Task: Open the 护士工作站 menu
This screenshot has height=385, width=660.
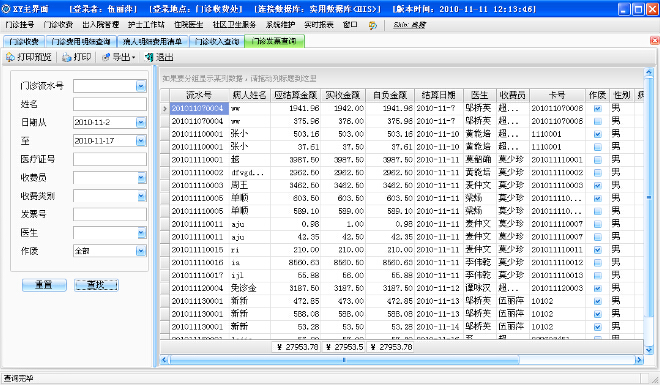Action: click(x=146, y=25)
